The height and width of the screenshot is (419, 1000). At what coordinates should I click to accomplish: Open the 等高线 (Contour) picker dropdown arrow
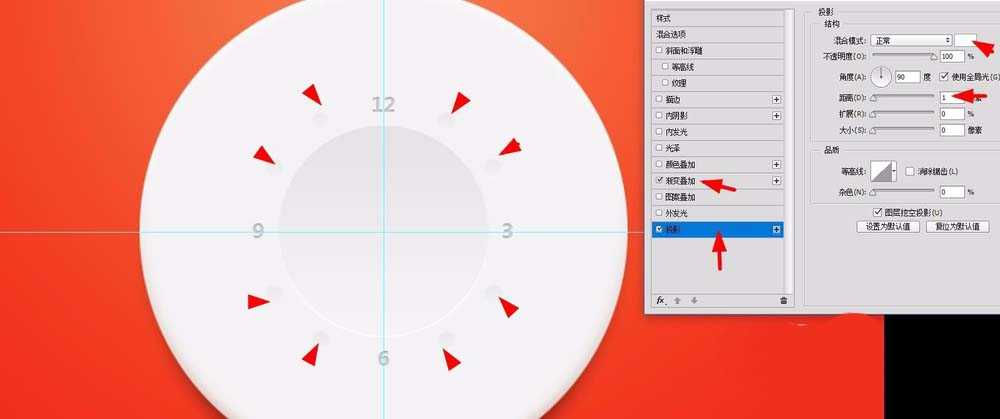click(x=893, y=172)
